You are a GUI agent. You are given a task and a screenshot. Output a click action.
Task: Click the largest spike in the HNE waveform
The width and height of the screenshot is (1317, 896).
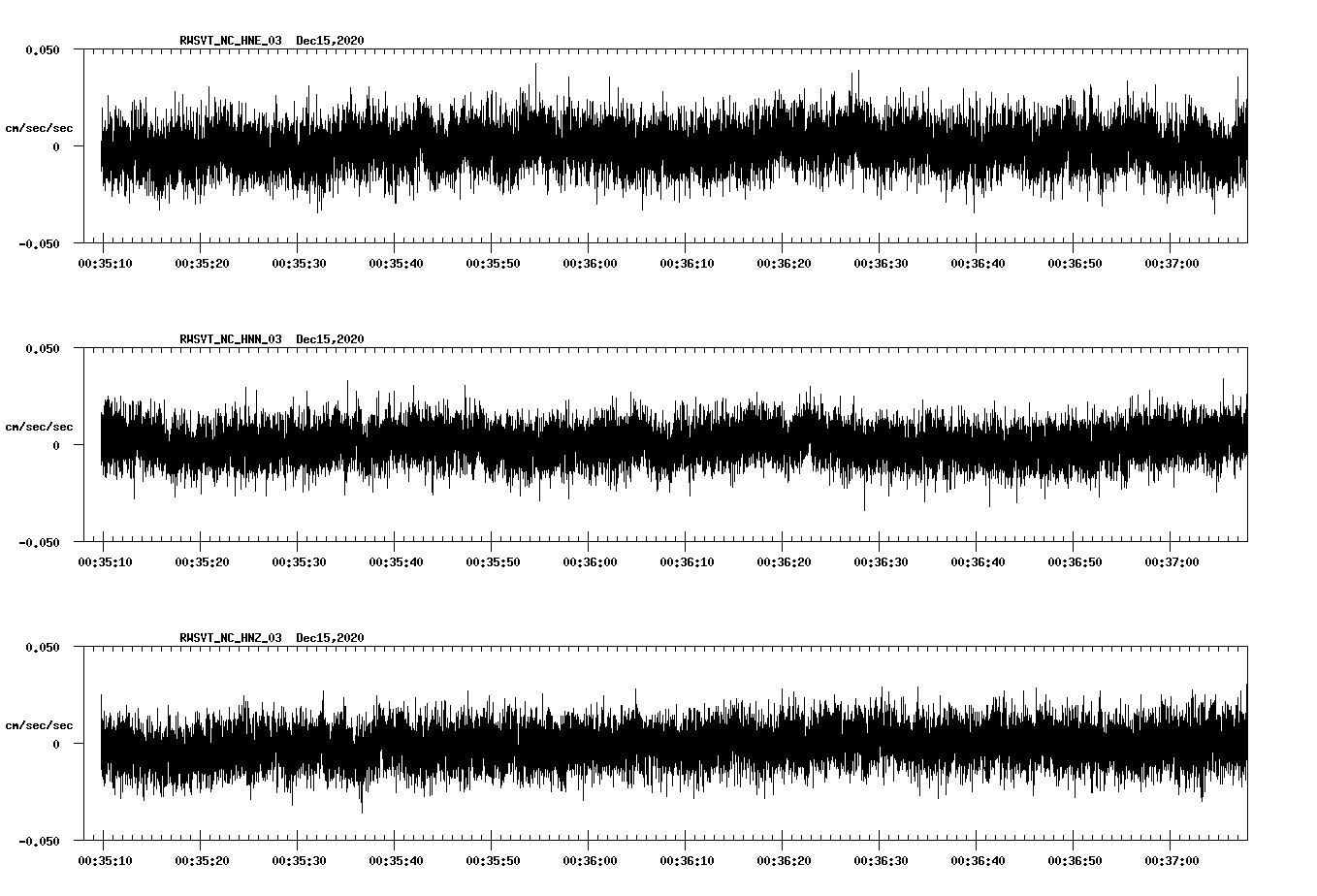[x=537, y=66]
